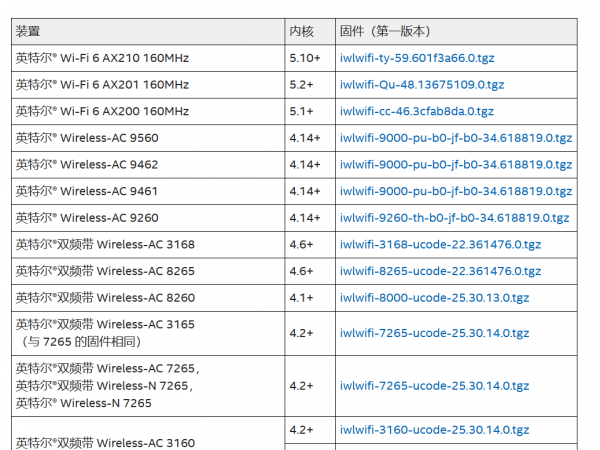Click the 5.10+ kernel version cell
600x450 pixels.
tap(305, 59)
